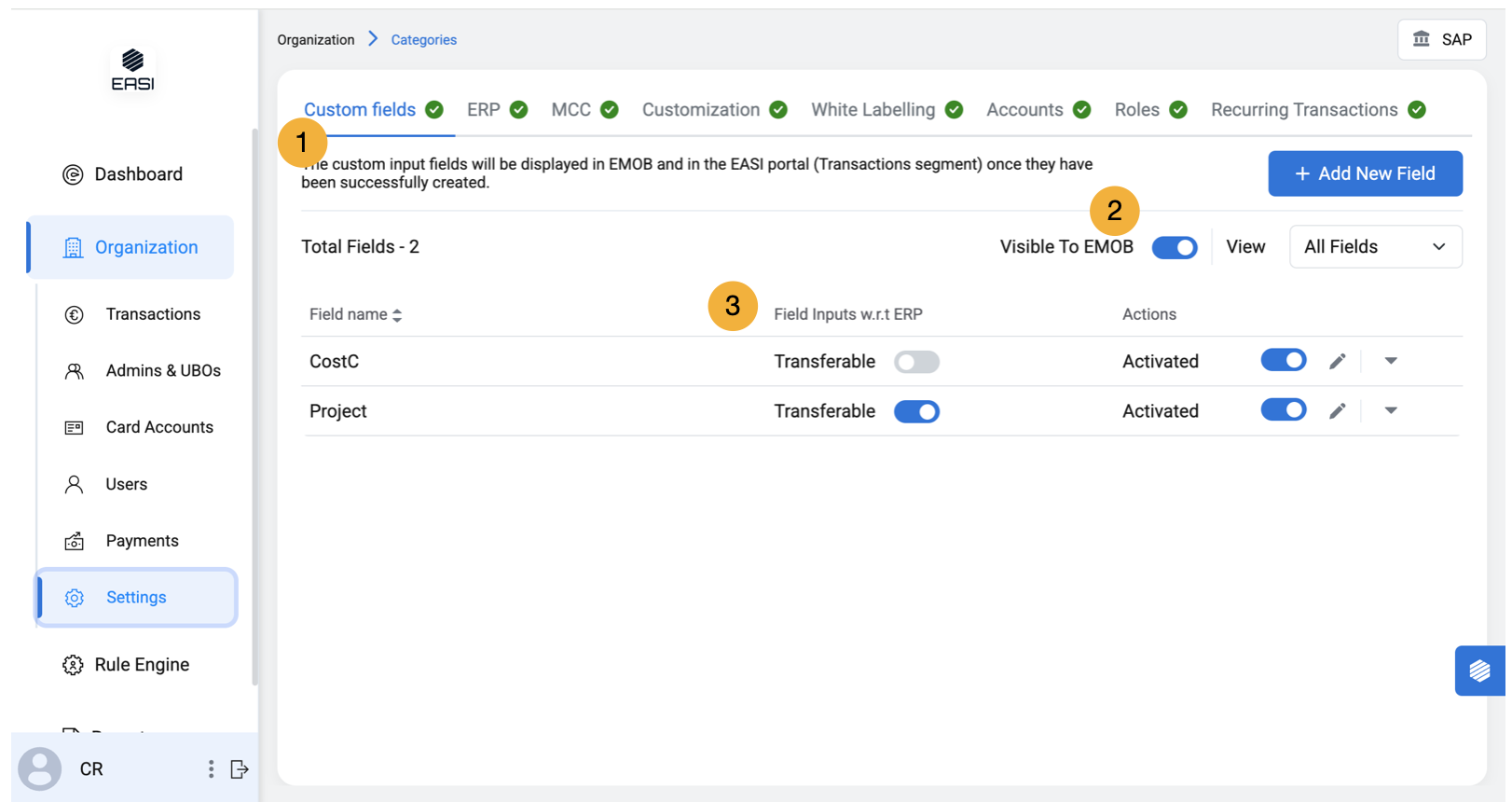Viewport: 1512px width, 802px height.
Task: Click the Categories breadcrumb link
Action: point(423,40)
